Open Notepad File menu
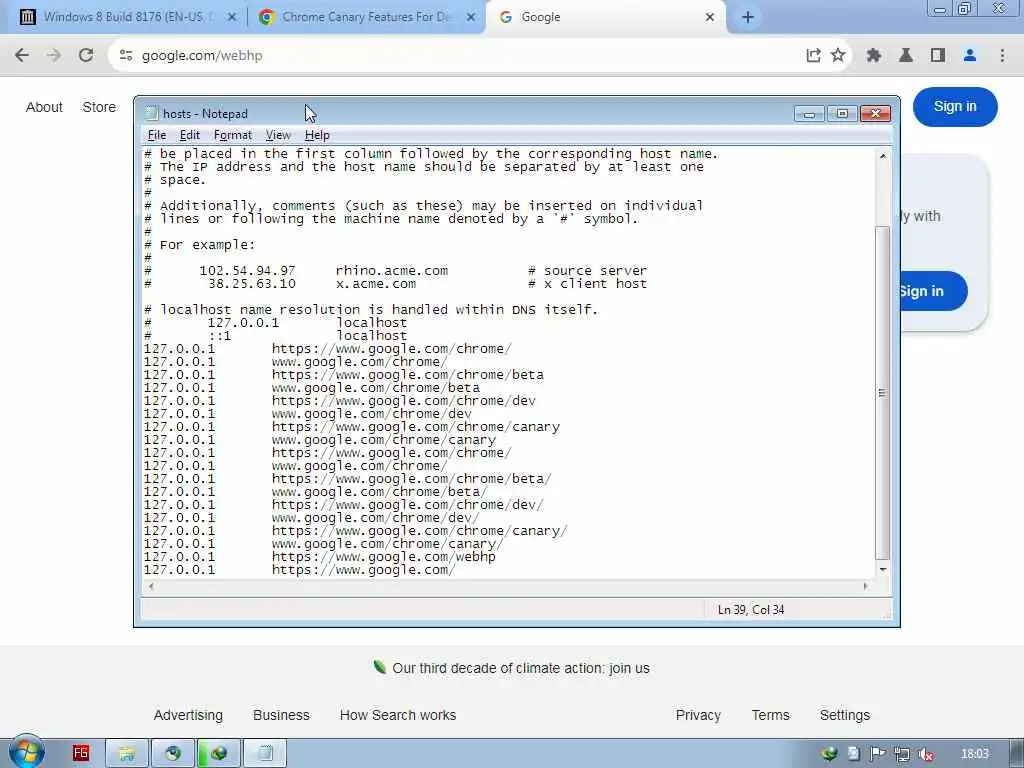 click(x=157, y=135)
